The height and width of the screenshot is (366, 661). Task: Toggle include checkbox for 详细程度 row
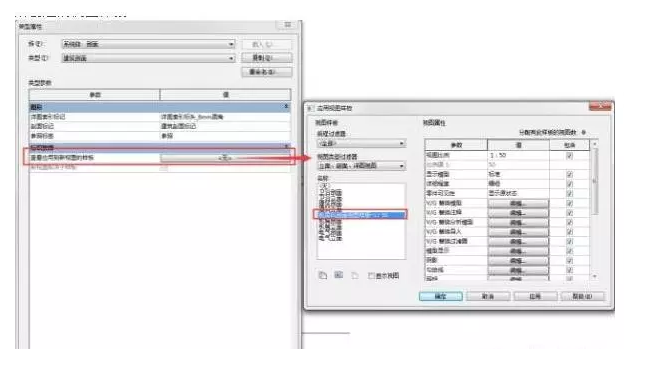(570, 184)
